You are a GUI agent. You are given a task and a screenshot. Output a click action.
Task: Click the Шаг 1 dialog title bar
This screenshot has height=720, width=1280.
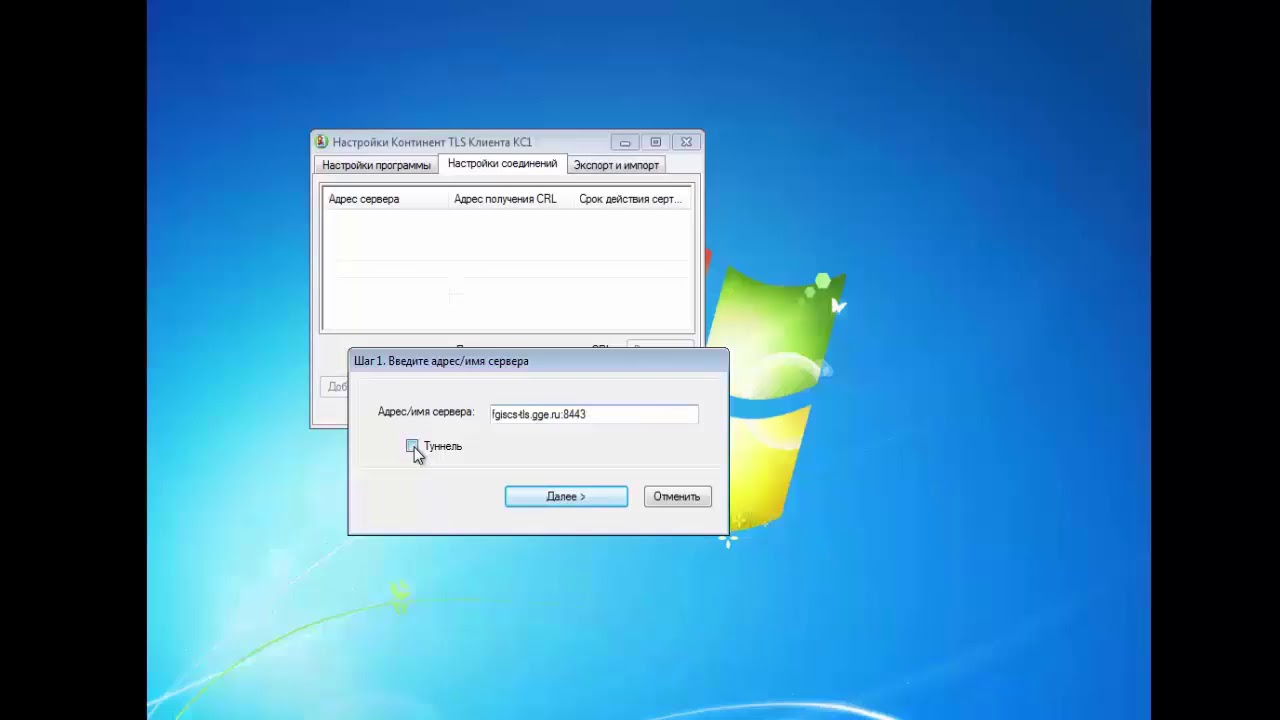[x=538, y=361]
